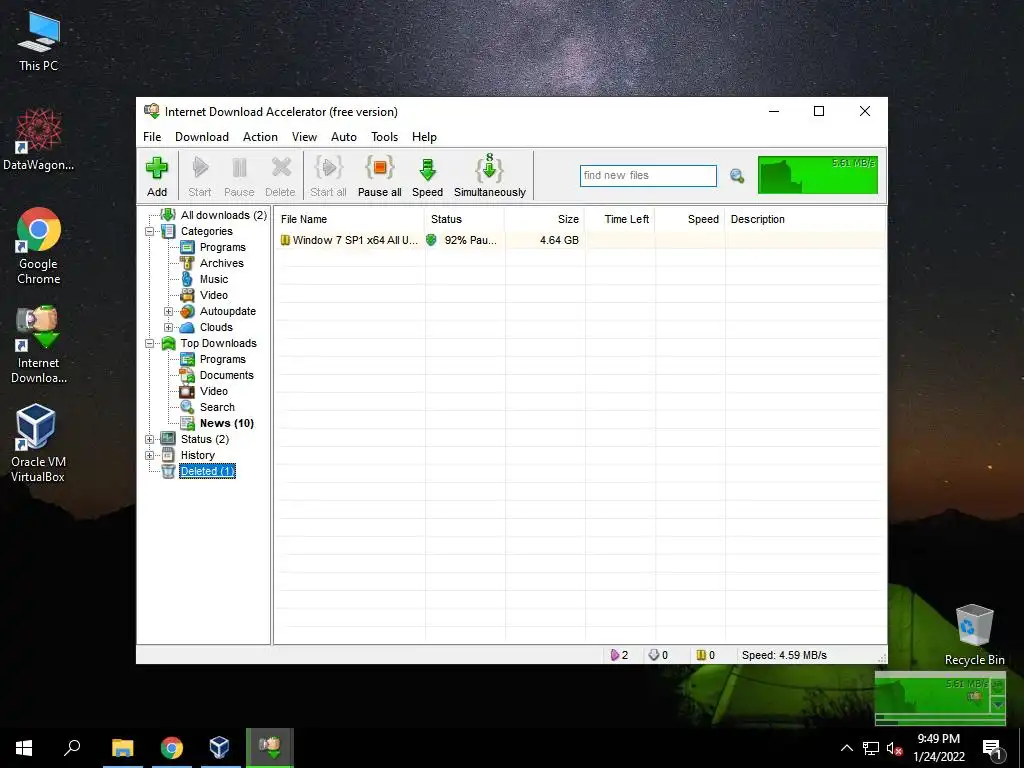Sort by the Time Left column header

click(620, 219)
